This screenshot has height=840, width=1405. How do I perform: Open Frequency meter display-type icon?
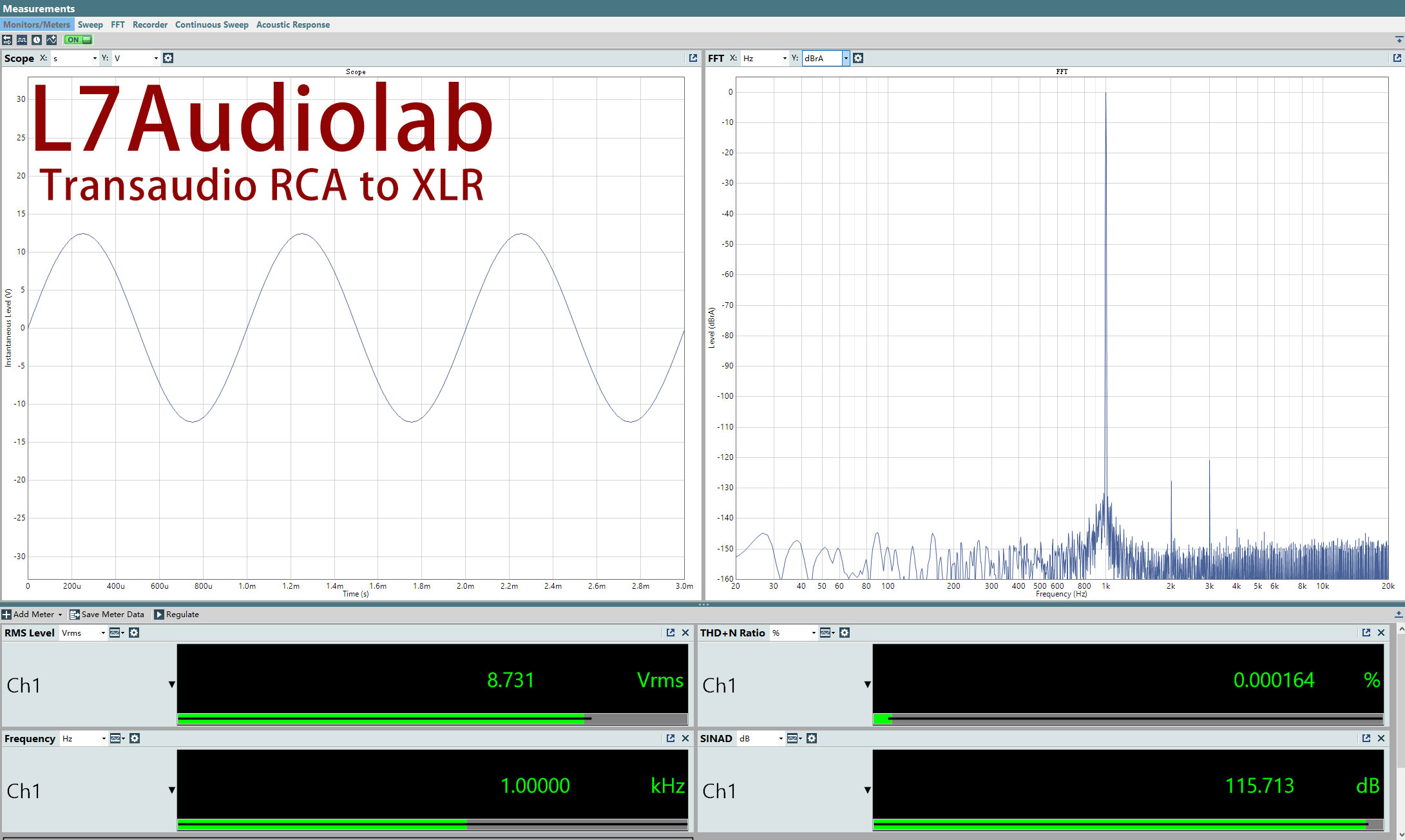click(x=117, y=738)
